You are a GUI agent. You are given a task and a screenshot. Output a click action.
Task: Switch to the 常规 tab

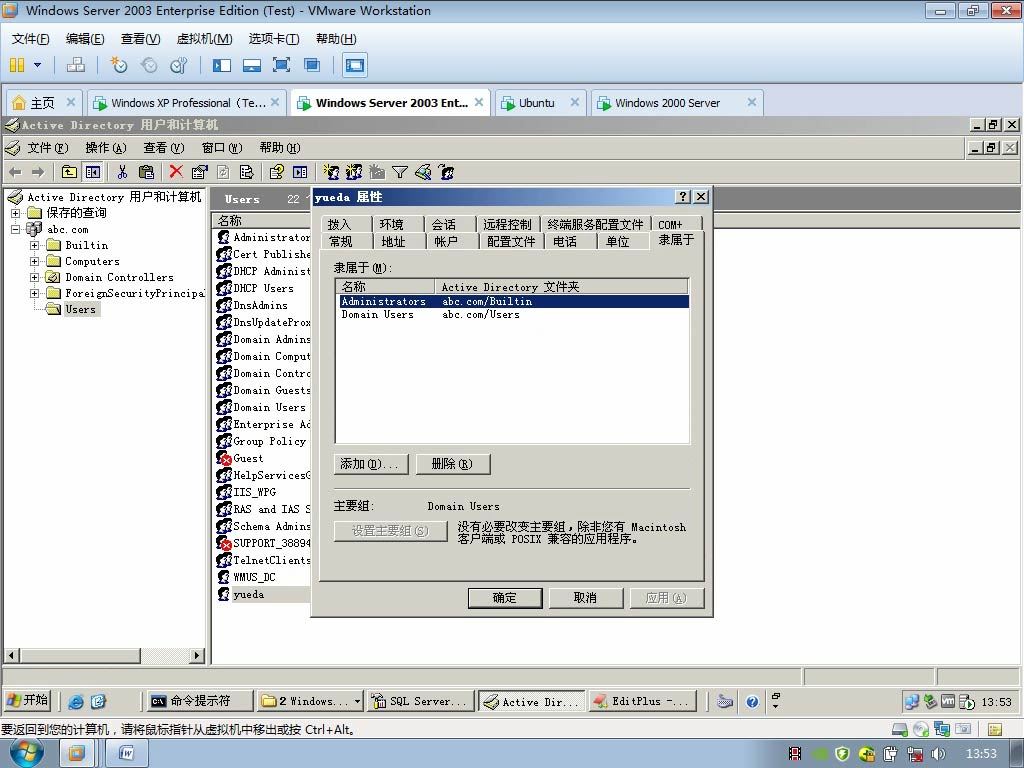click(341, 242)
